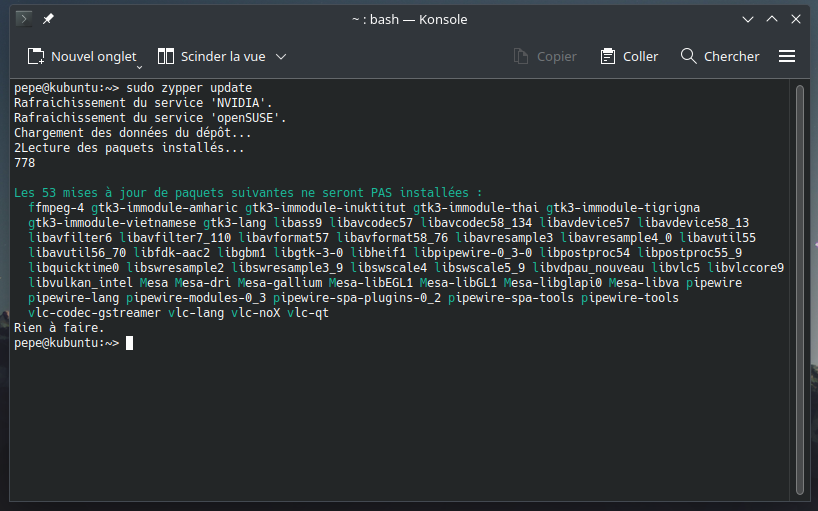Screen dimensions: 818x511
Task: Maximize the Konsole window
Action: [x=772, y=19]
